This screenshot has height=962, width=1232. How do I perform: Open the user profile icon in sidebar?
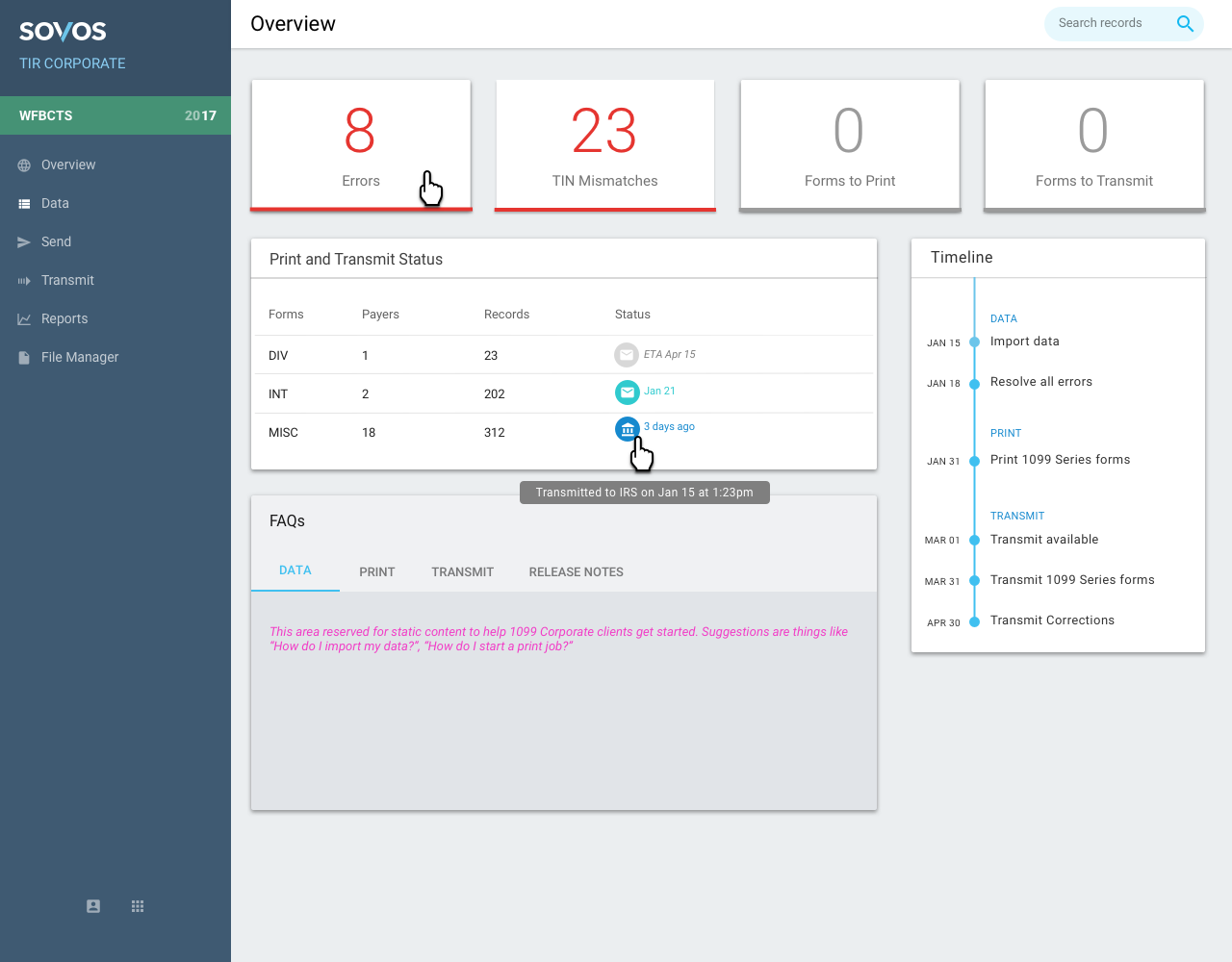(x=93, y=906)
